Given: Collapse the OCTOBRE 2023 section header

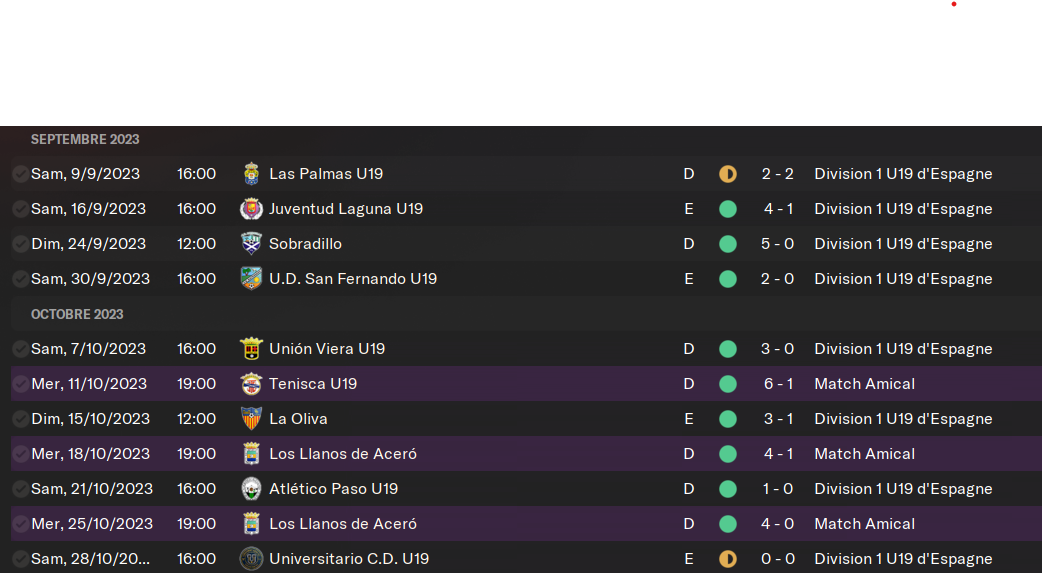Looking at the screenshot, I should pyautogui.click(x=77, y=314).
